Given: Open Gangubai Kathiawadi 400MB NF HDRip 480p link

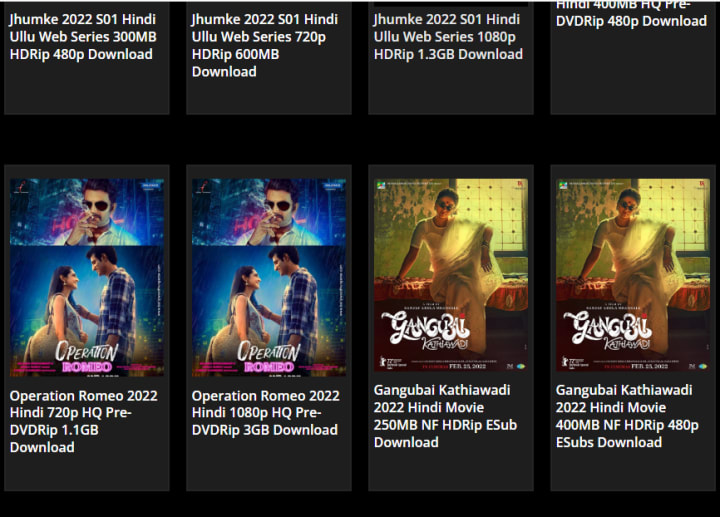Looking at the screenshot, I should [627, 416].
